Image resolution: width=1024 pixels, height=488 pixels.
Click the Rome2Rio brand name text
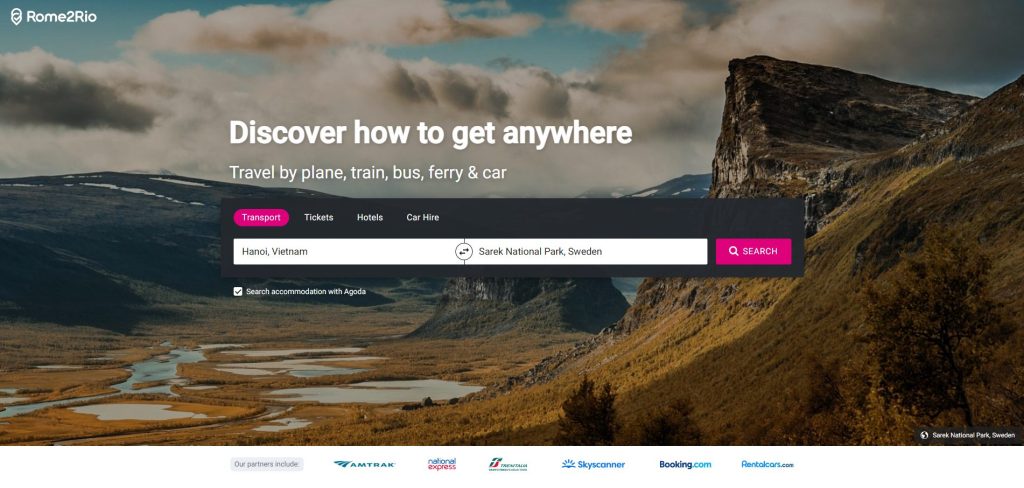coord(61,17)
